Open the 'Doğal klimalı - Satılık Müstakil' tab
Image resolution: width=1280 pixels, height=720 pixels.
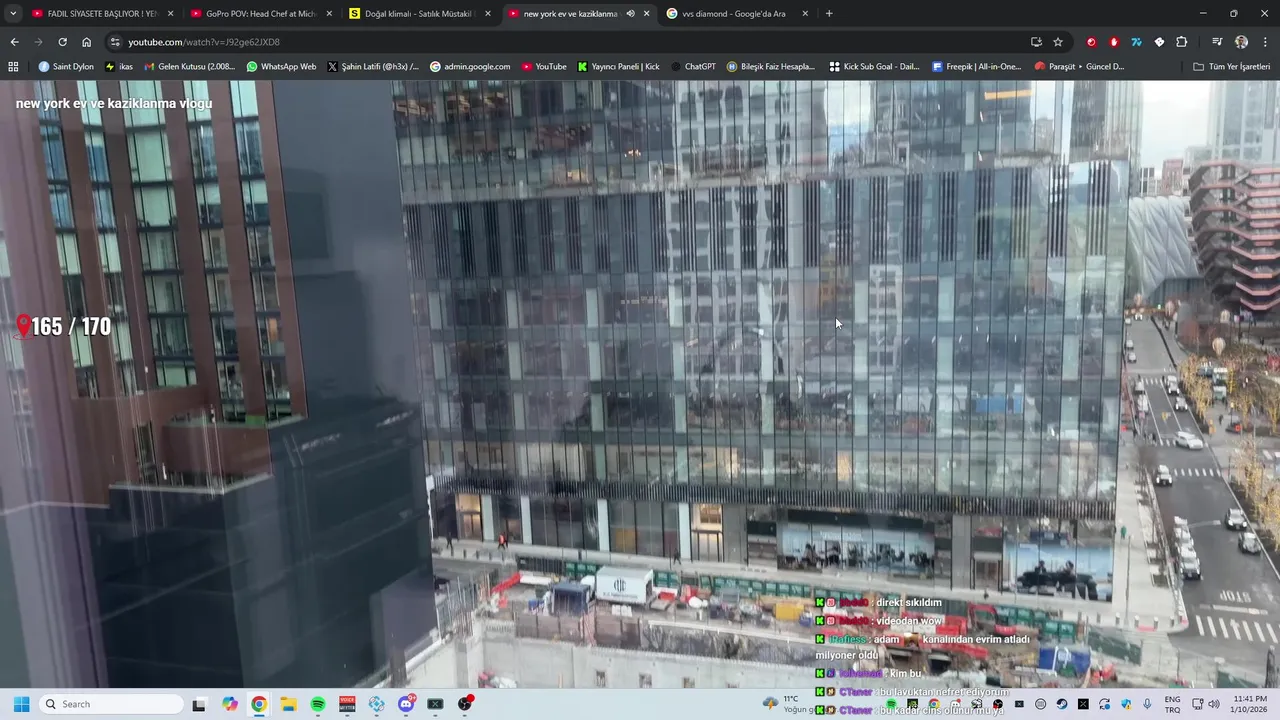418,14
